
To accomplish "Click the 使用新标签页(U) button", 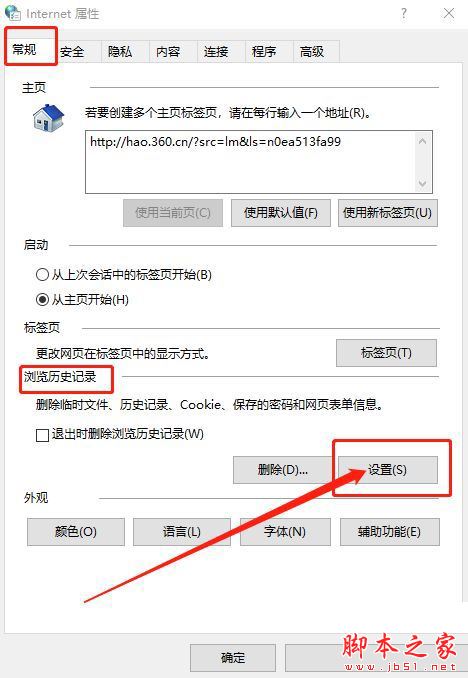I will tap(388, 213).
